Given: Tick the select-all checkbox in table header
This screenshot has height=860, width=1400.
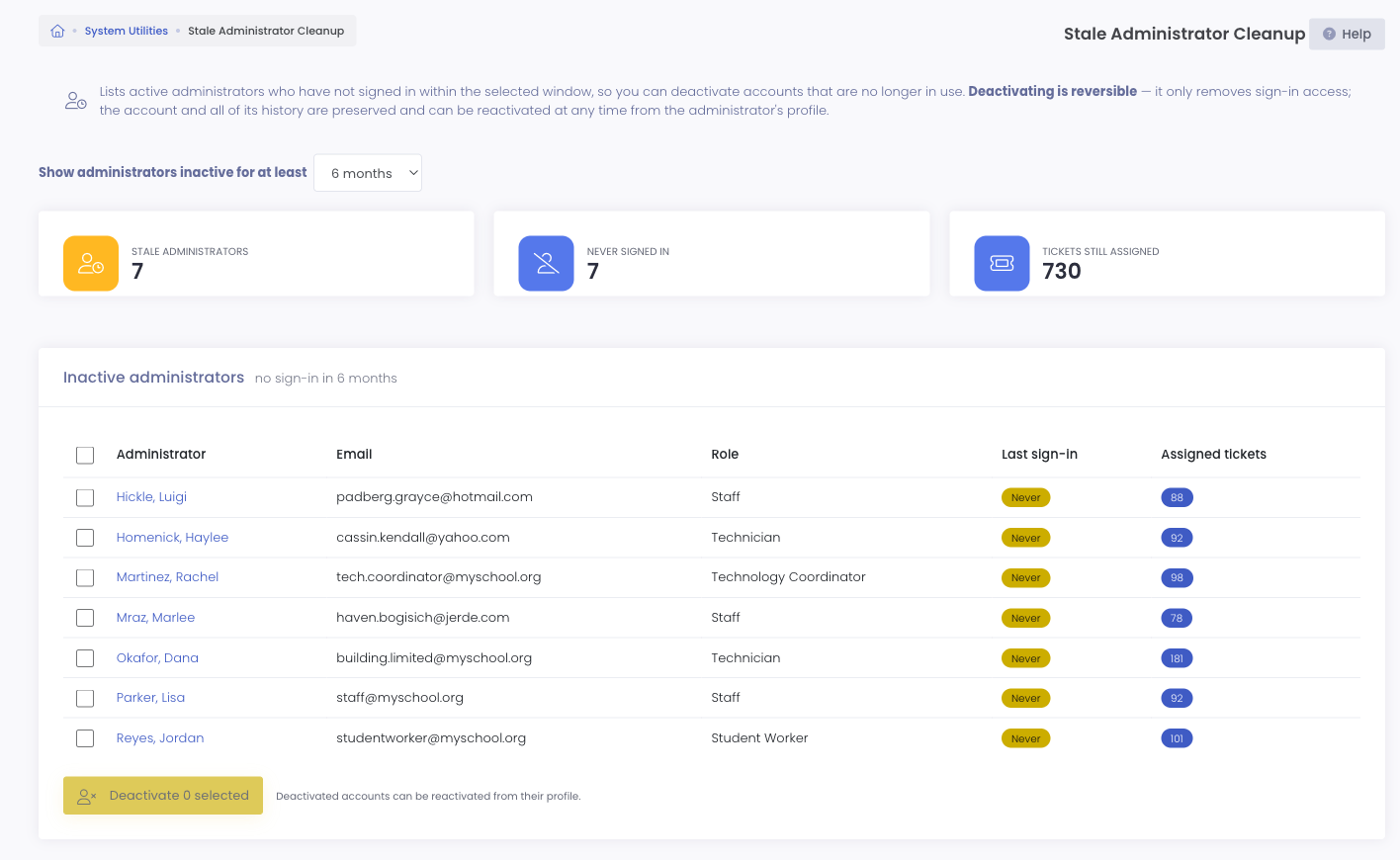Looking at the screenshot, I should point(85,455).
